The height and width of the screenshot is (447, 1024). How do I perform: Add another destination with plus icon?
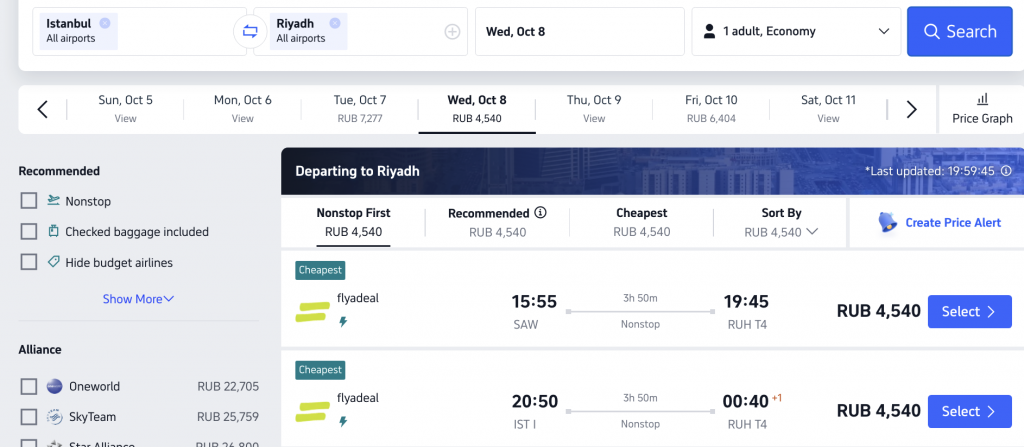(x=453, y=31)
